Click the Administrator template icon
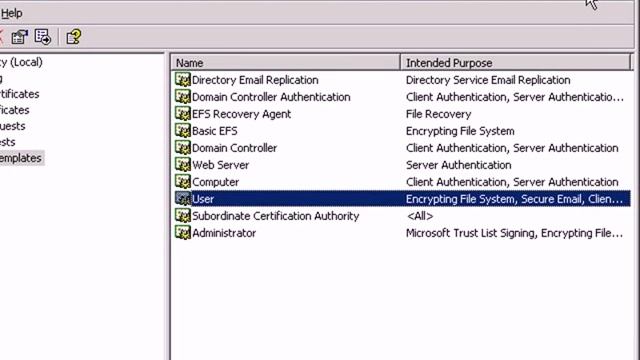 click(x=182, y=233)
